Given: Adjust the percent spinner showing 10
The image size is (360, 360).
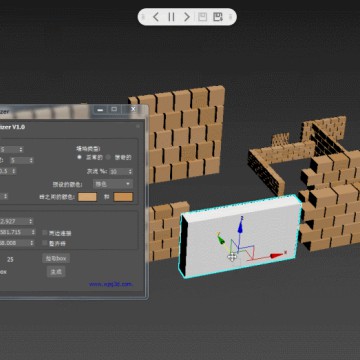Looking at the screenshot, I should (x=130, y=172).
